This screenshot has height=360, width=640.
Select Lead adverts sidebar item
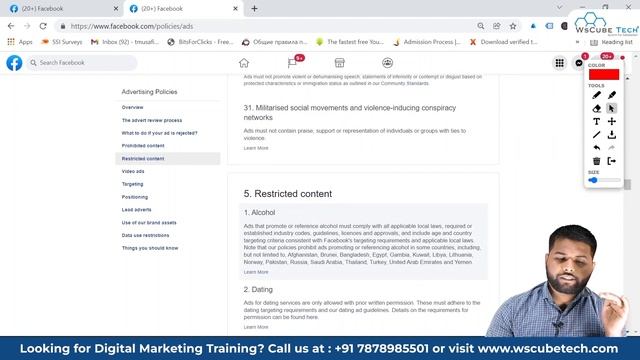pos(136,209)
